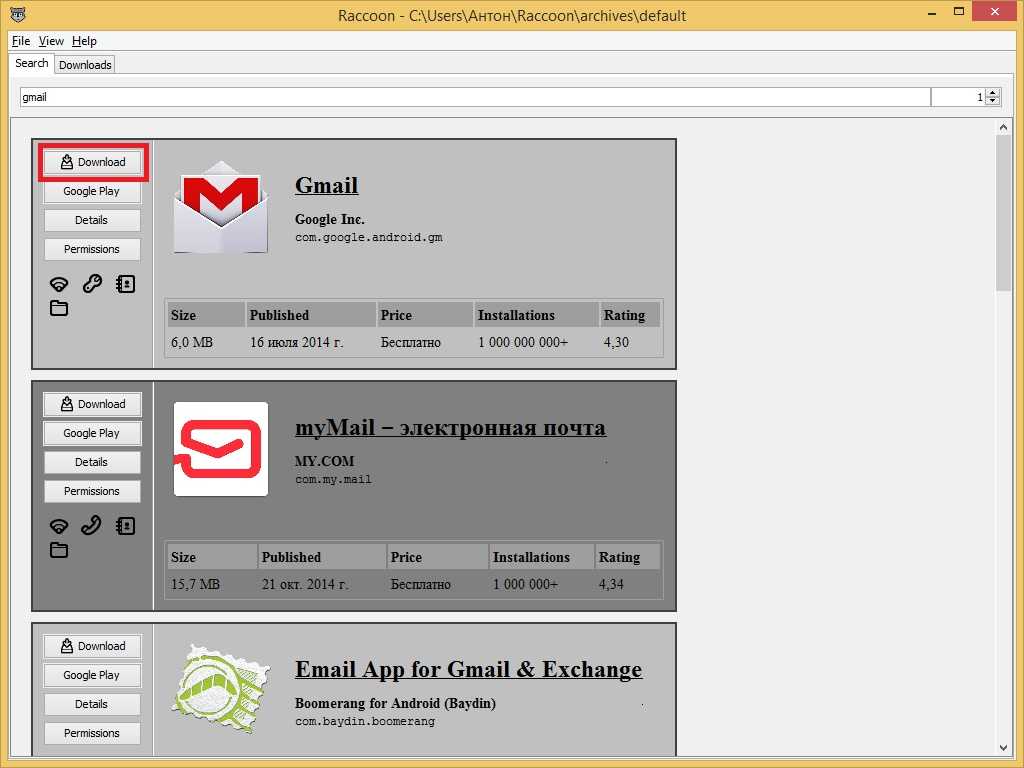
Task: Switch to the Downloads tab
Action: click(85, 65)
